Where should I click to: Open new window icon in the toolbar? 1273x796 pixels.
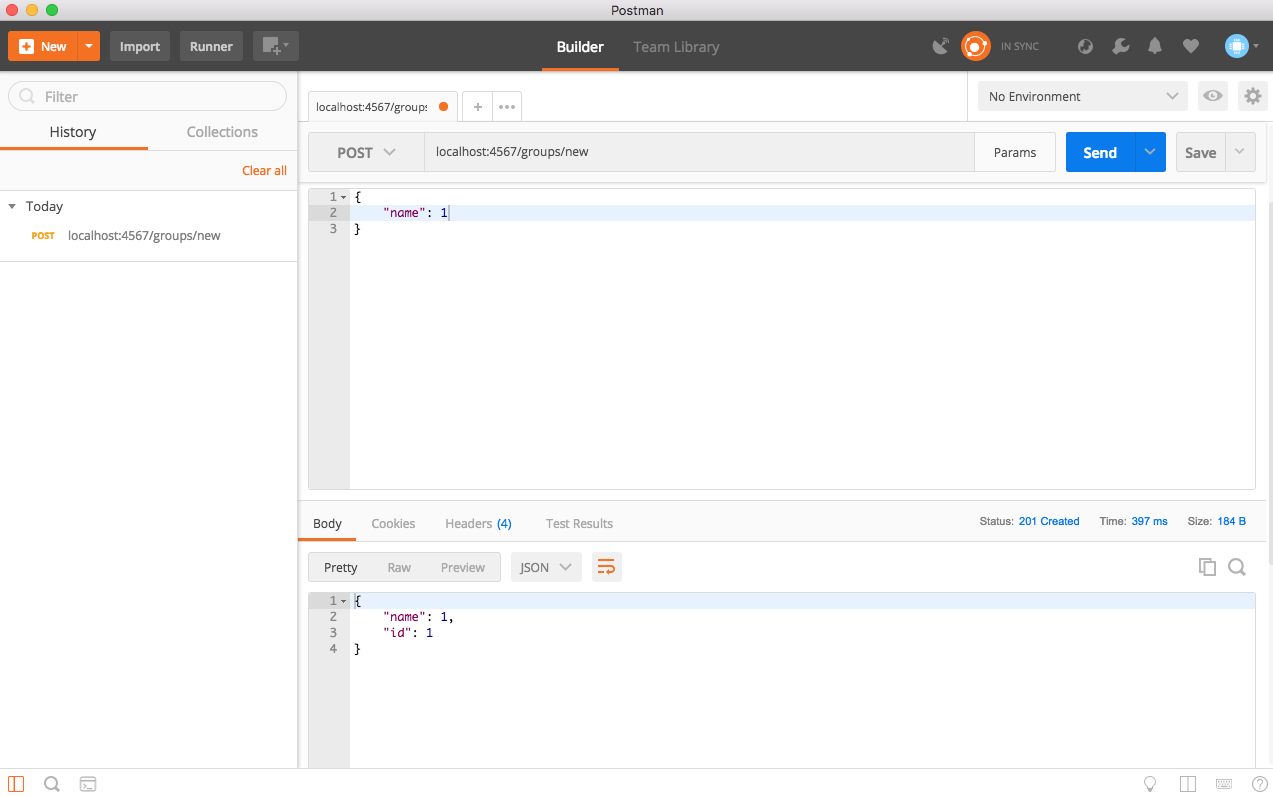point(275,46)
